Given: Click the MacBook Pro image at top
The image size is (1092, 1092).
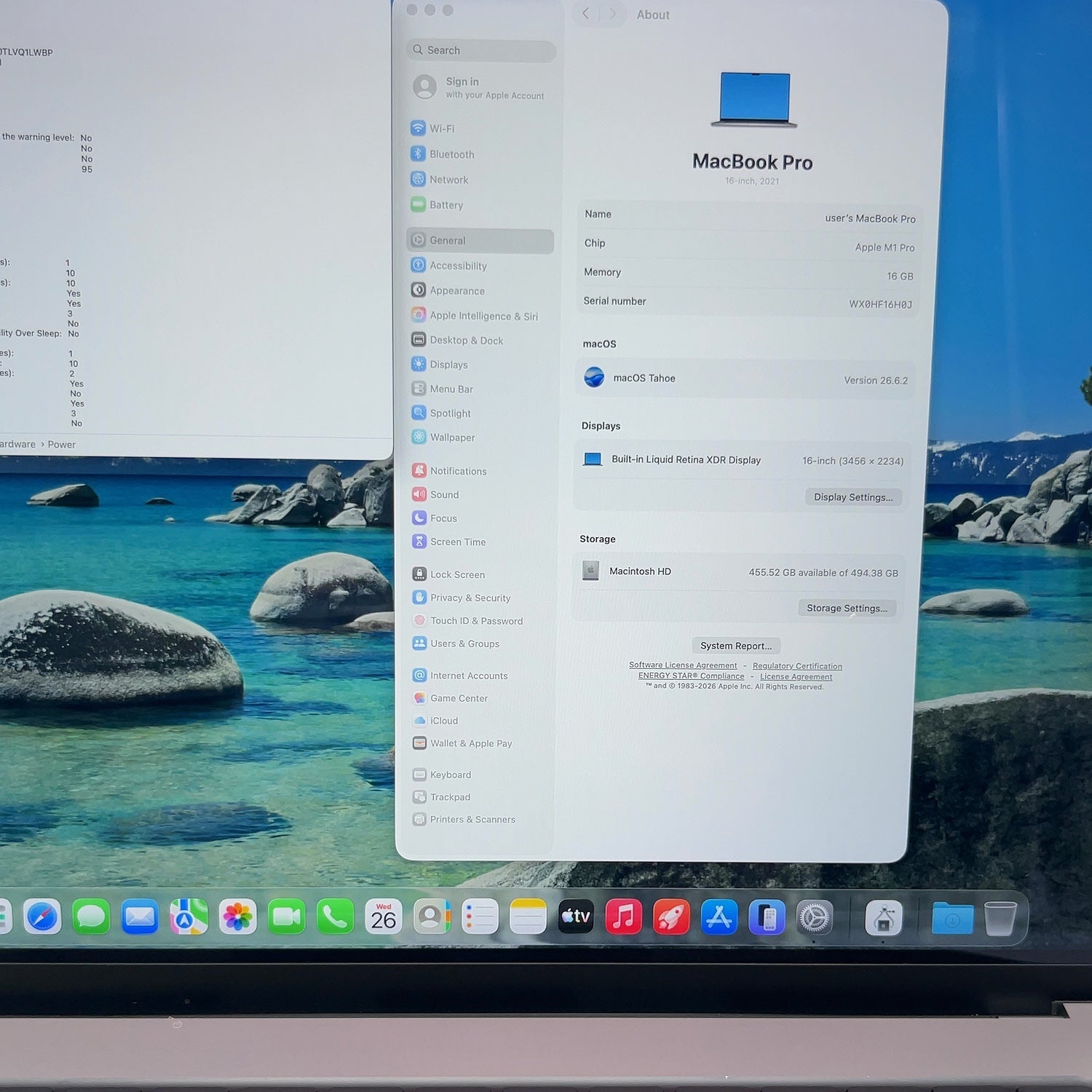Looking at the screenshot, I should point(754,100).
